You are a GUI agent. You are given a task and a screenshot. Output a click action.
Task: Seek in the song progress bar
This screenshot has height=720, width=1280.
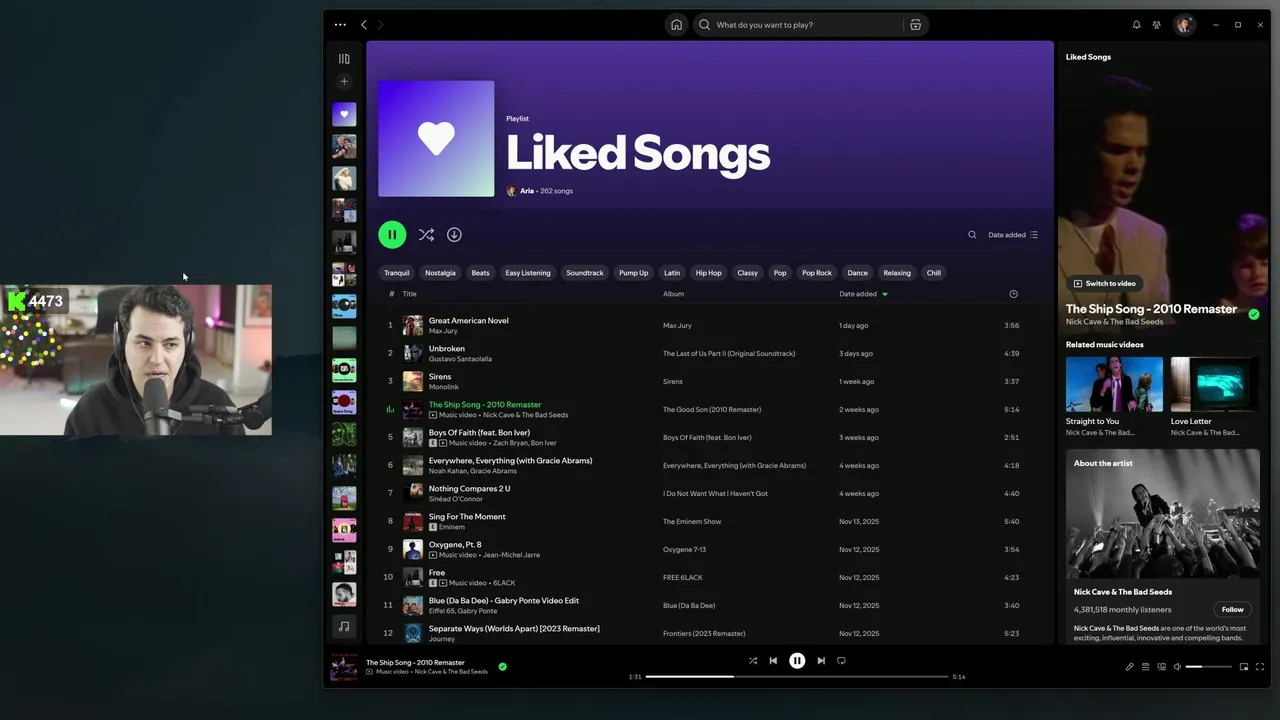pyautogui.click(x=797, y=677)
